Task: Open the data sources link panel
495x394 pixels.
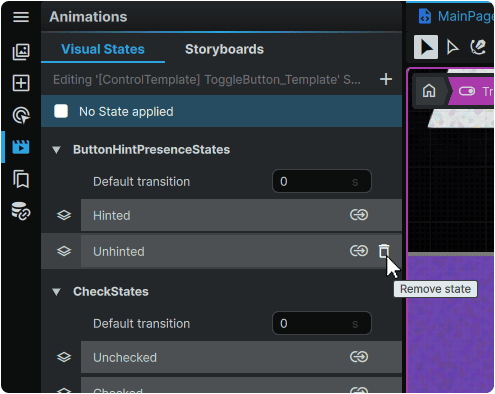Action: [21, 211]
